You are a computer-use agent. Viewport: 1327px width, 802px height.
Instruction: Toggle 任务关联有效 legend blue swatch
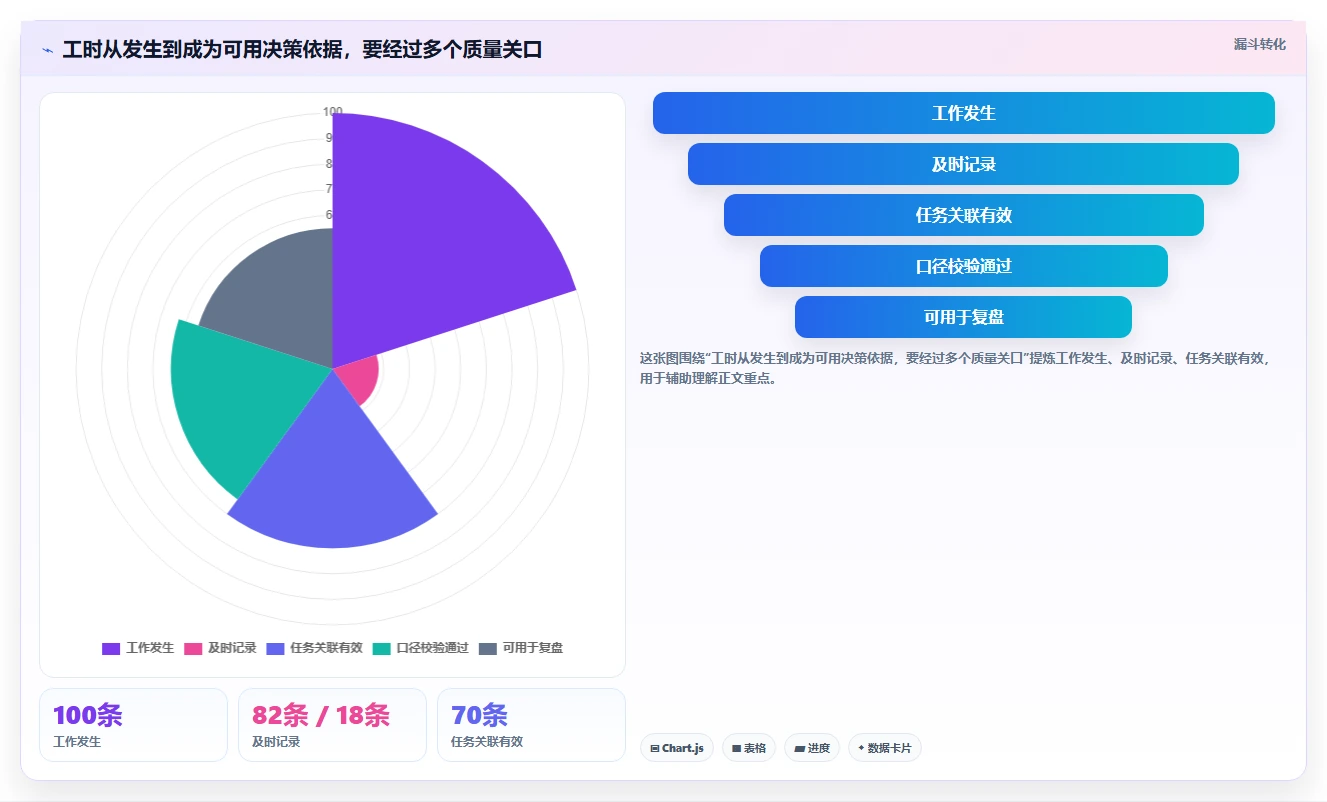pos(275,648)
